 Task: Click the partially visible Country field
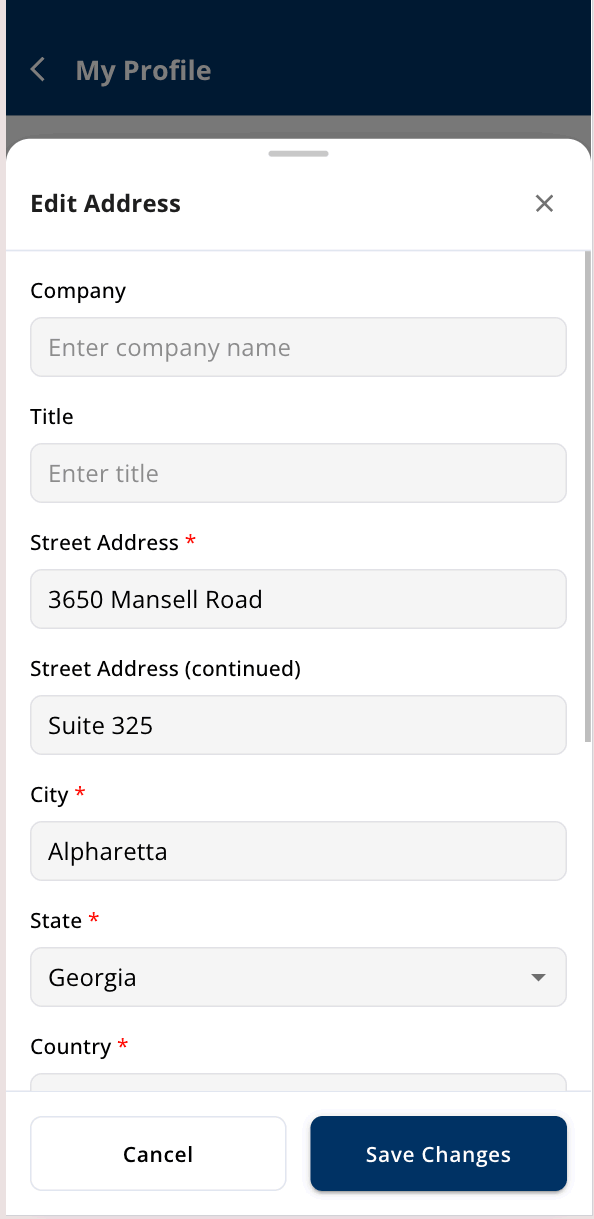298,1082
